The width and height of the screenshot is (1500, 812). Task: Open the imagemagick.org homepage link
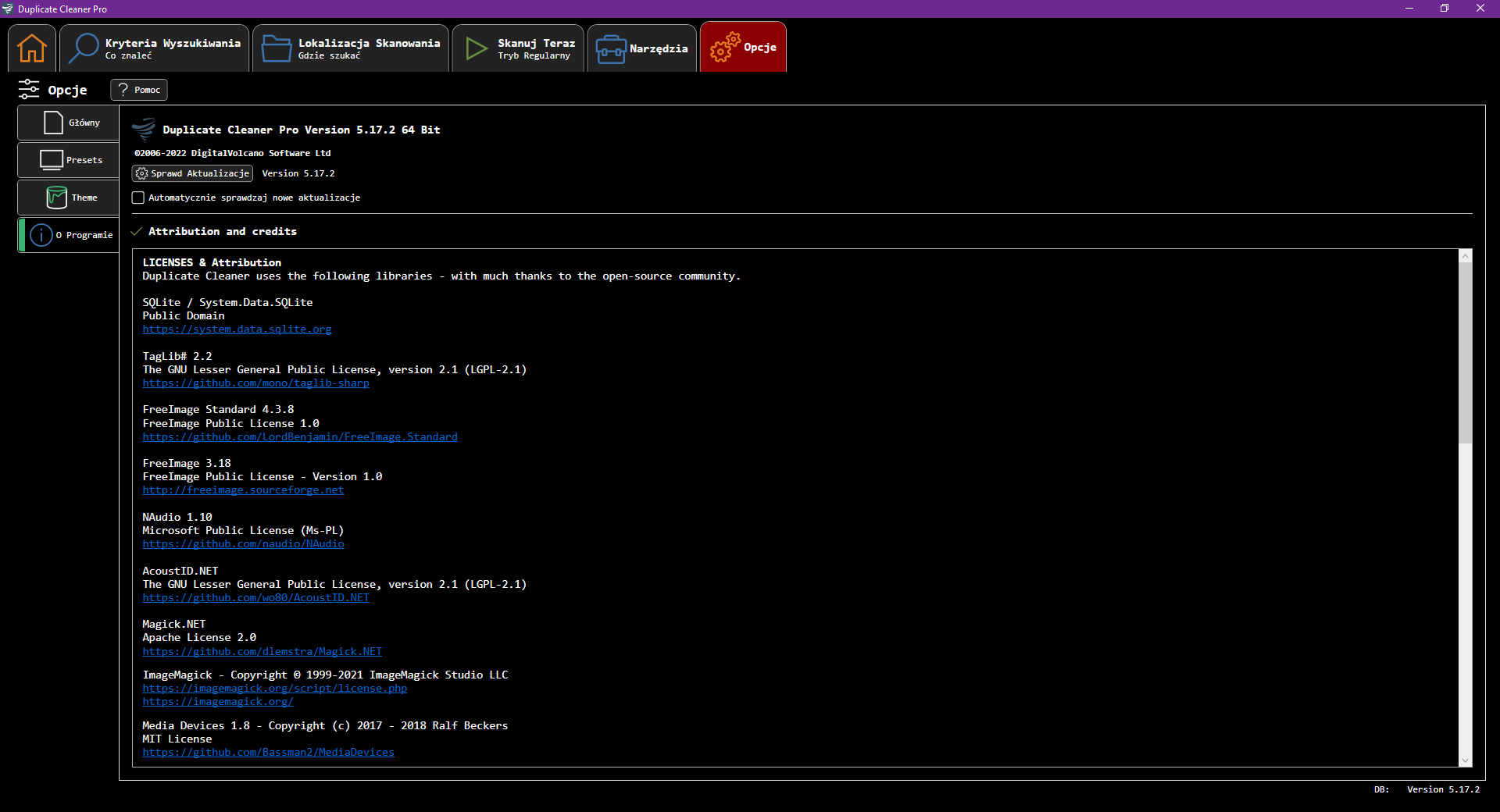[218, 702]
